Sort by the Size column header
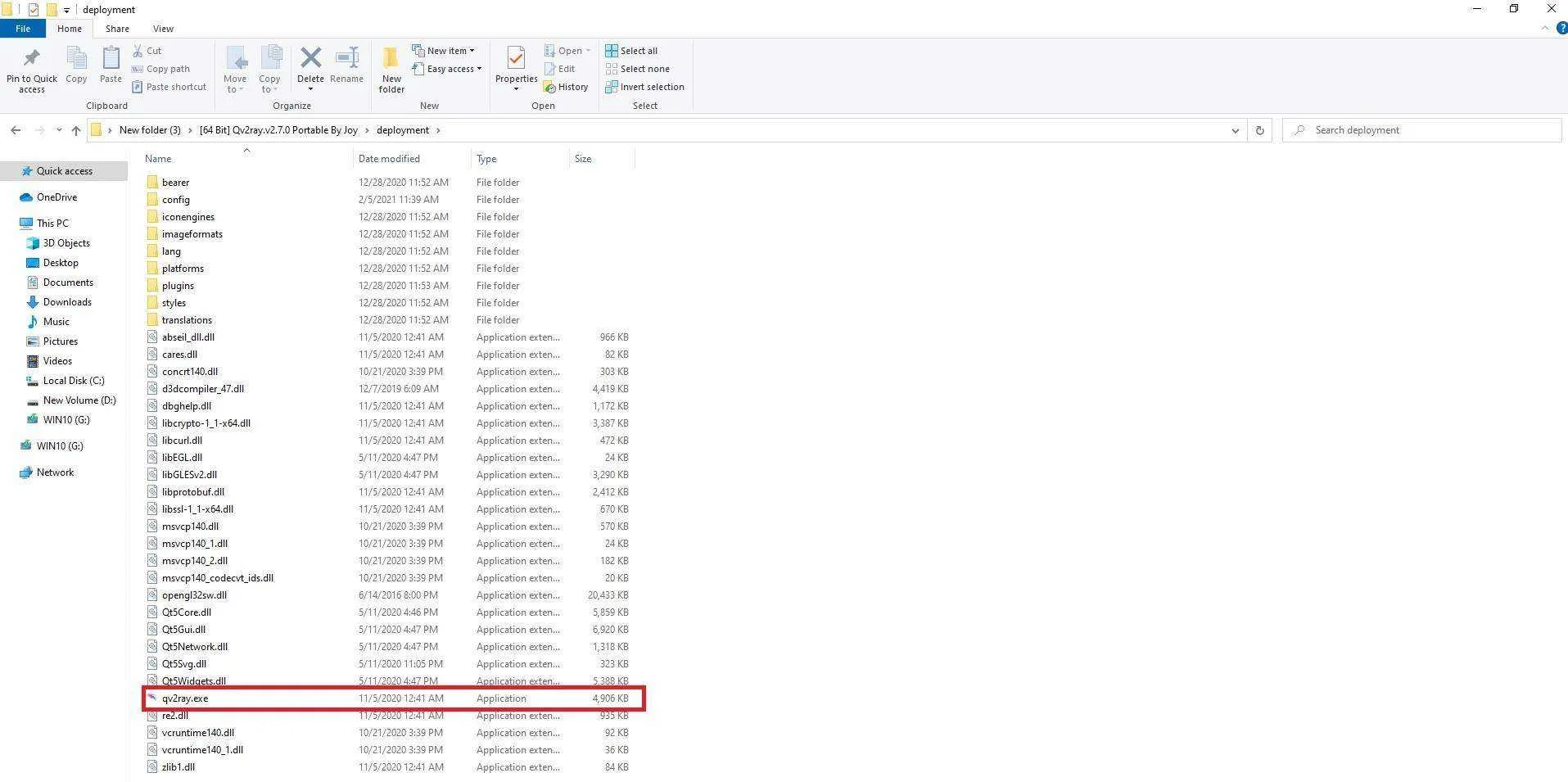Viewport: 1568px width, 782px height. click(x=601, y=159)
